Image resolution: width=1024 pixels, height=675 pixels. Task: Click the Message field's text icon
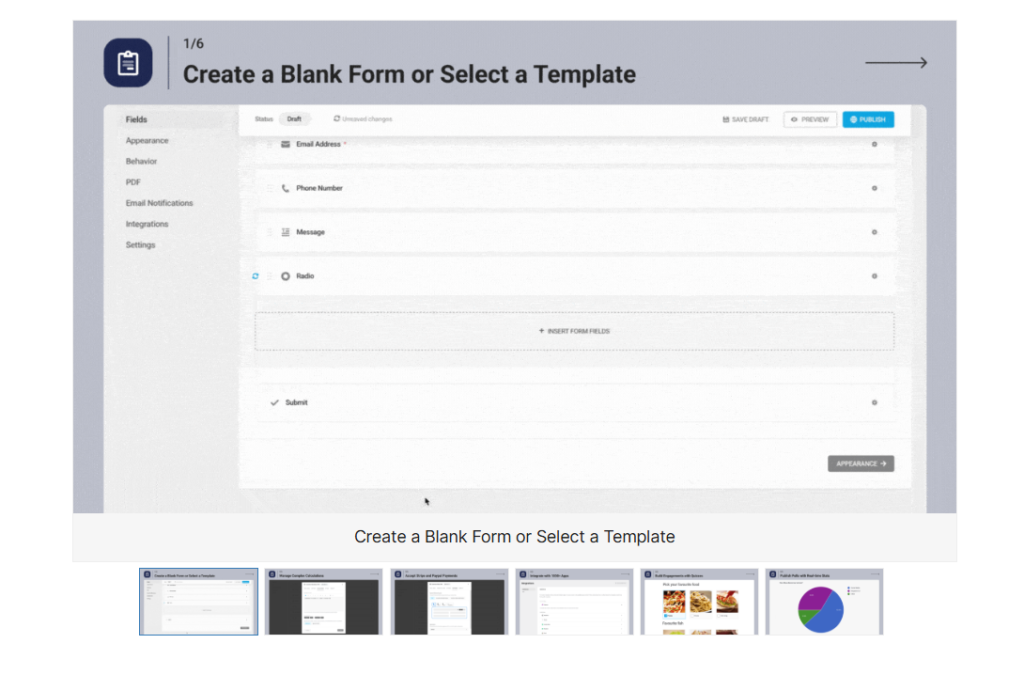pos(285,231)
